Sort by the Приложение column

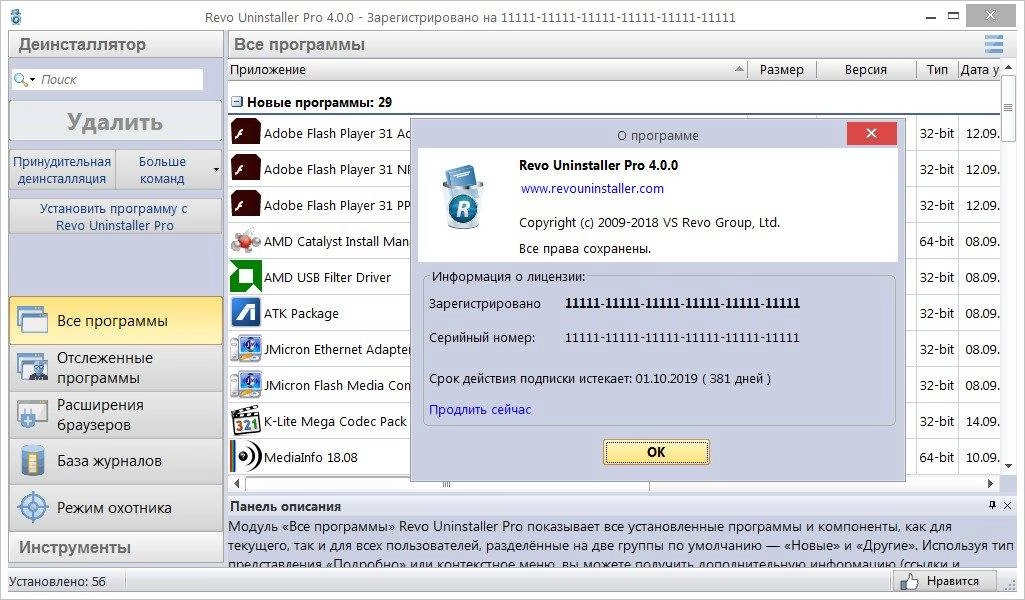click(488, 69)
